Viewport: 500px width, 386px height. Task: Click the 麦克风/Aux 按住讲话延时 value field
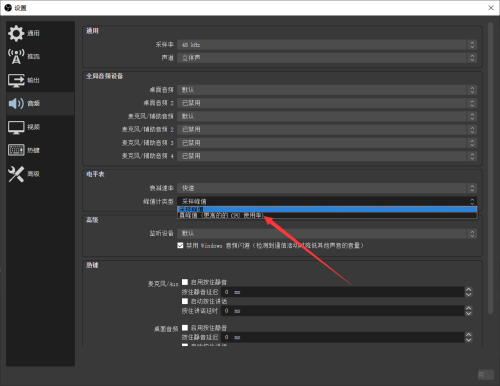[342, 311]
